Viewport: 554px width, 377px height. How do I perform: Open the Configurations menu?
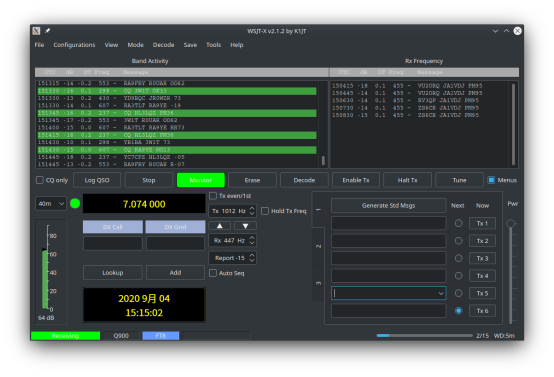(x=74, y=45)
